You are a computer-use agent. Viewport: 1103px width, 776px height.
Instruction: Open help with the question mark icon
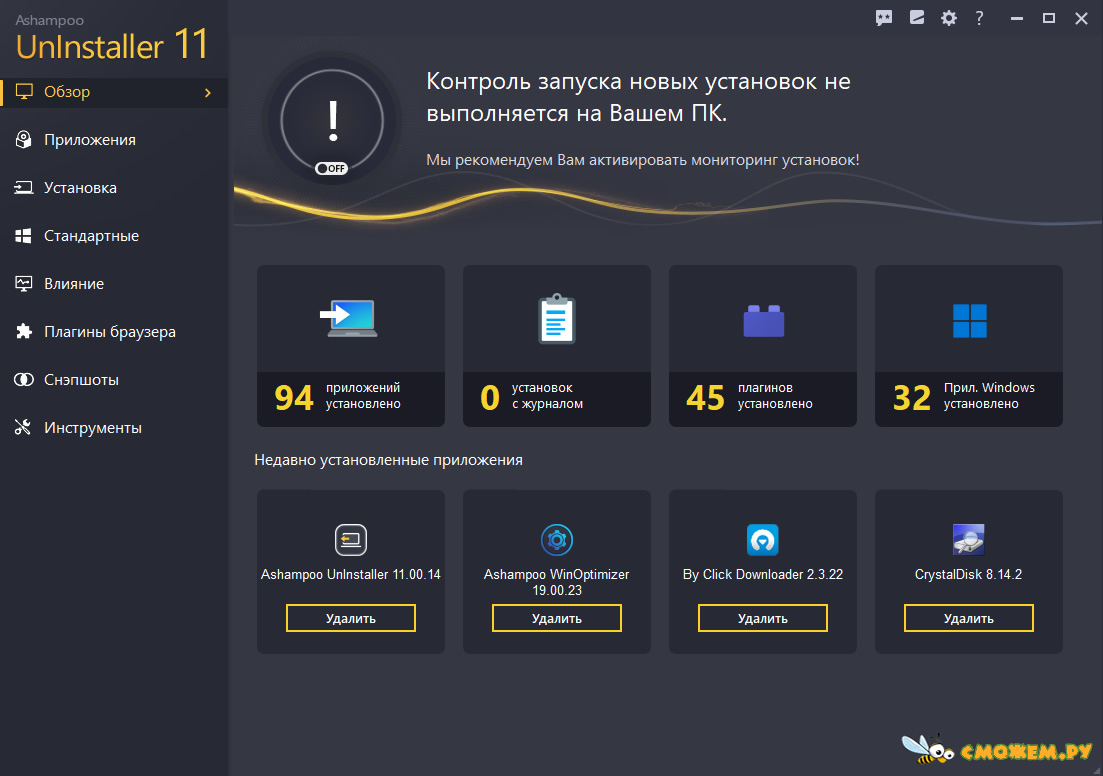[979, 18]
